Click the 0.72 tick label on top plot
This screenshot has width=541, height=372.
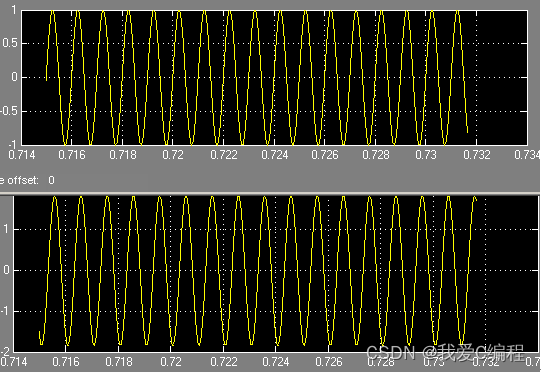[173, 155]
